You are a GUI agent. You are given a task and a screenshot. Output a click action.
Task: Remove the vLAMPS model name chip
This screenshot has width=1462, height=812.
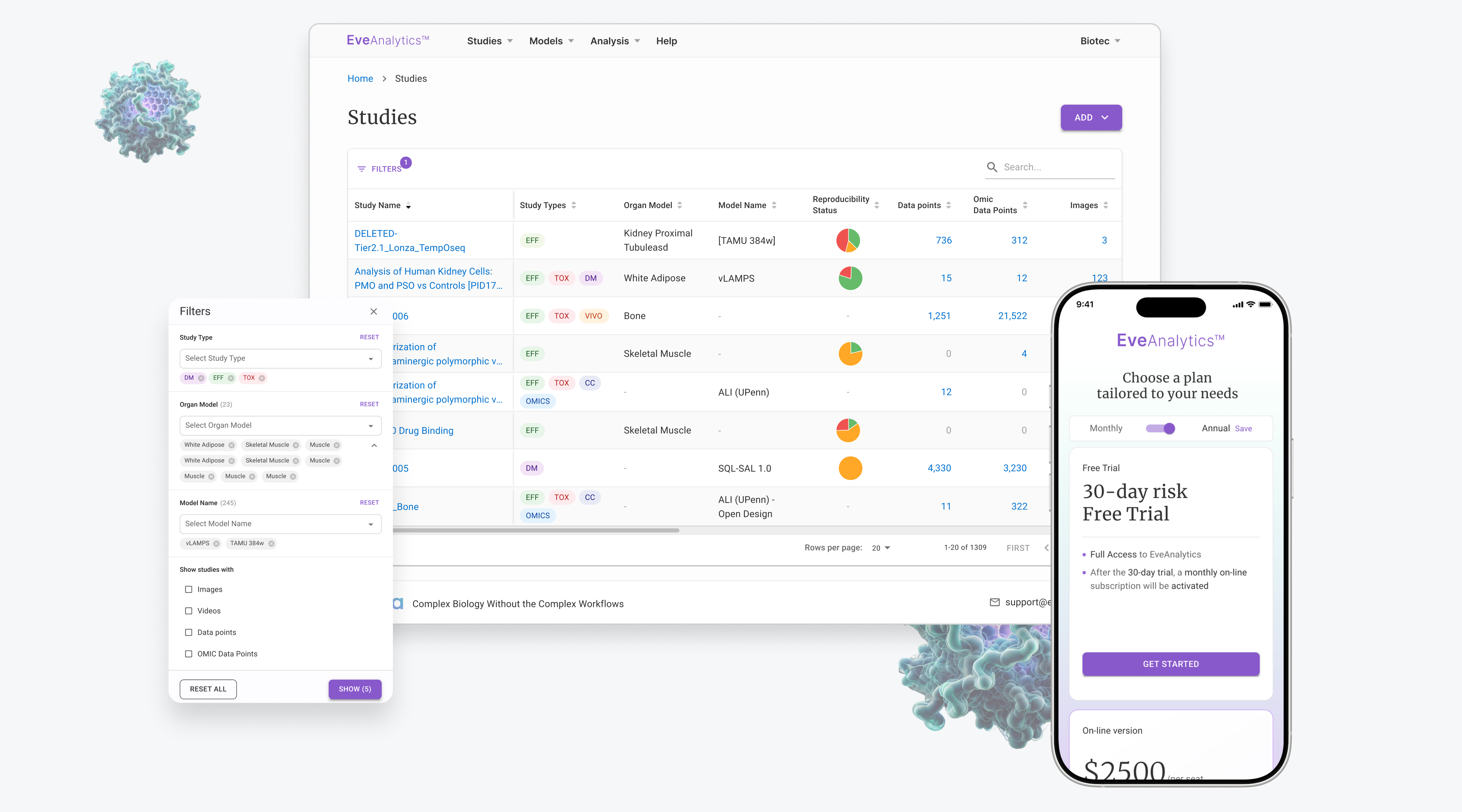[x=216, y=544]
